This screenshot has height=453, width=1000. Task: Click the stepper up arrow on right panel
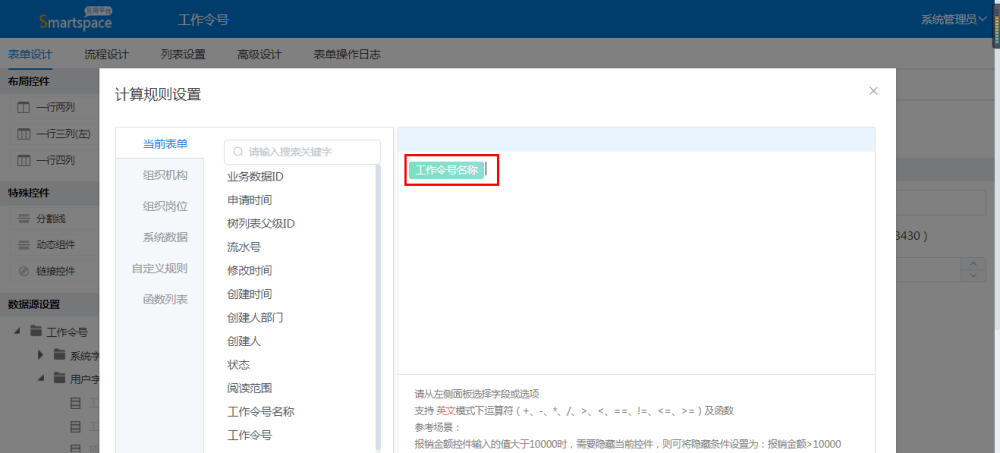974,264
